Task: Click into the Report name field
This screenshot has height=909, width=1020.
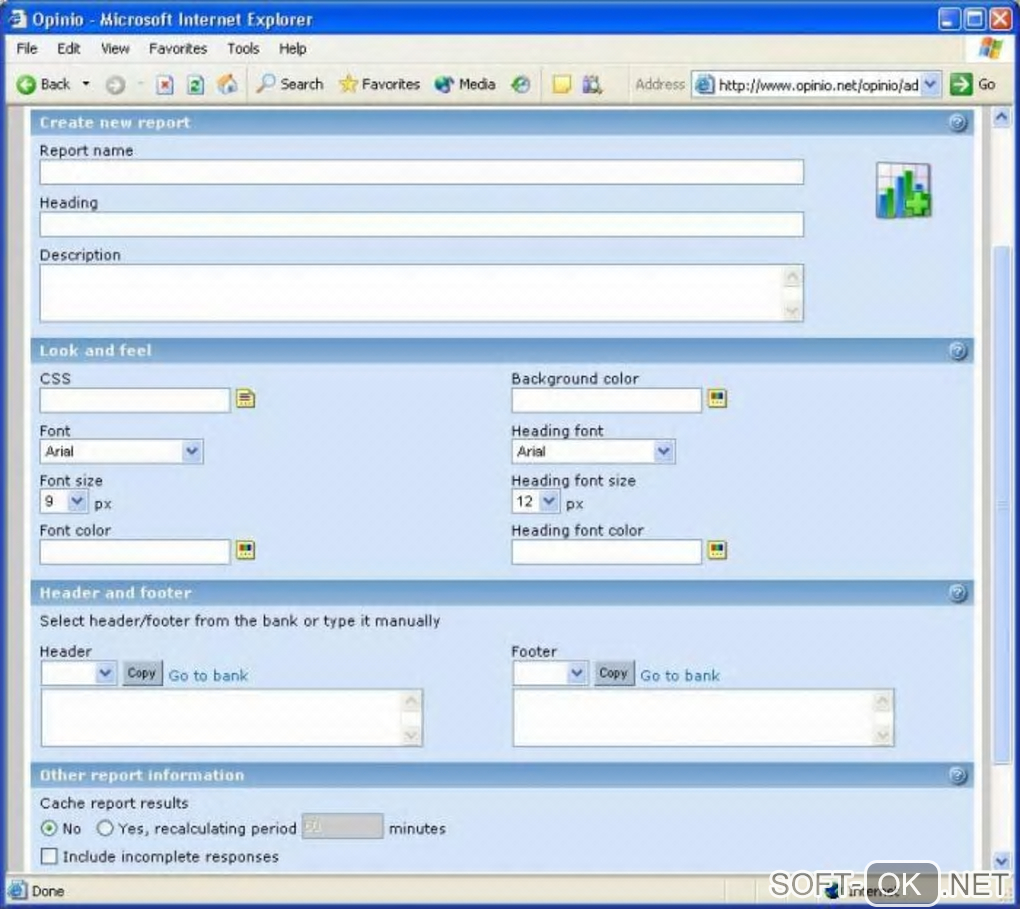Action: 422,172
